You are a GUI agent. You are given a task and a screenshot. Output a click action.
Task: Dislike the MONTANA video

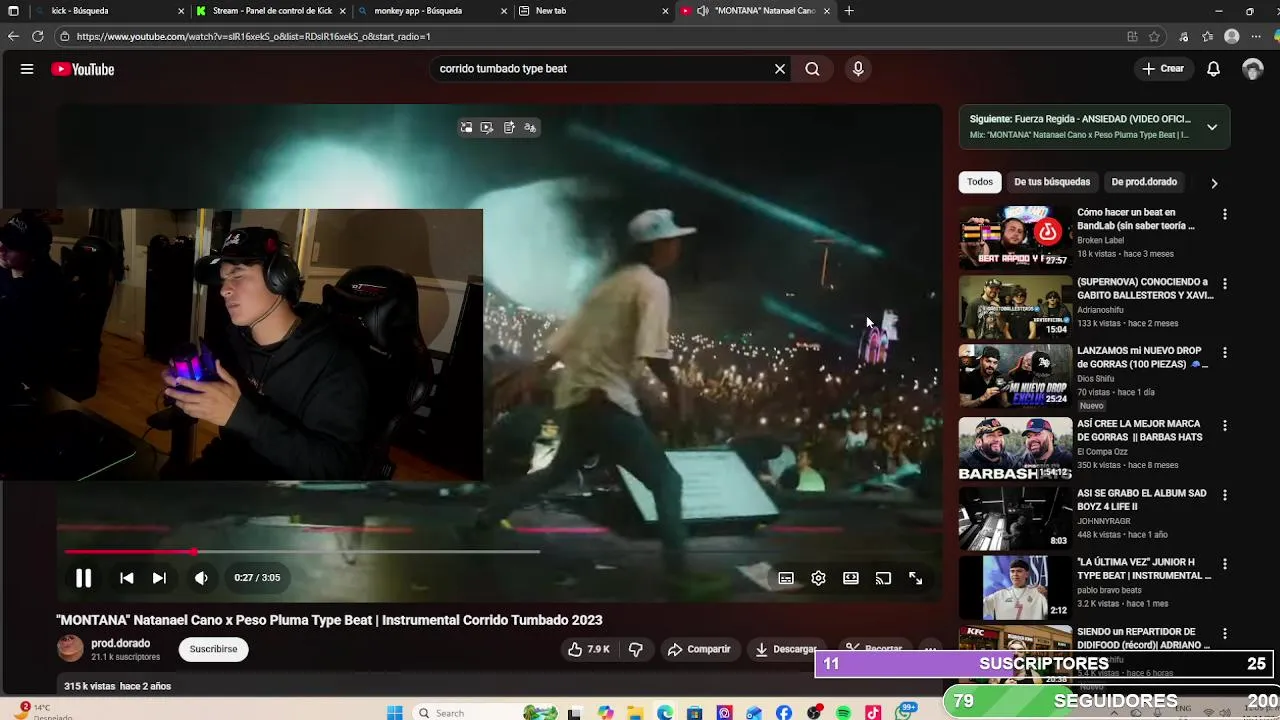(x=635, y=649)
